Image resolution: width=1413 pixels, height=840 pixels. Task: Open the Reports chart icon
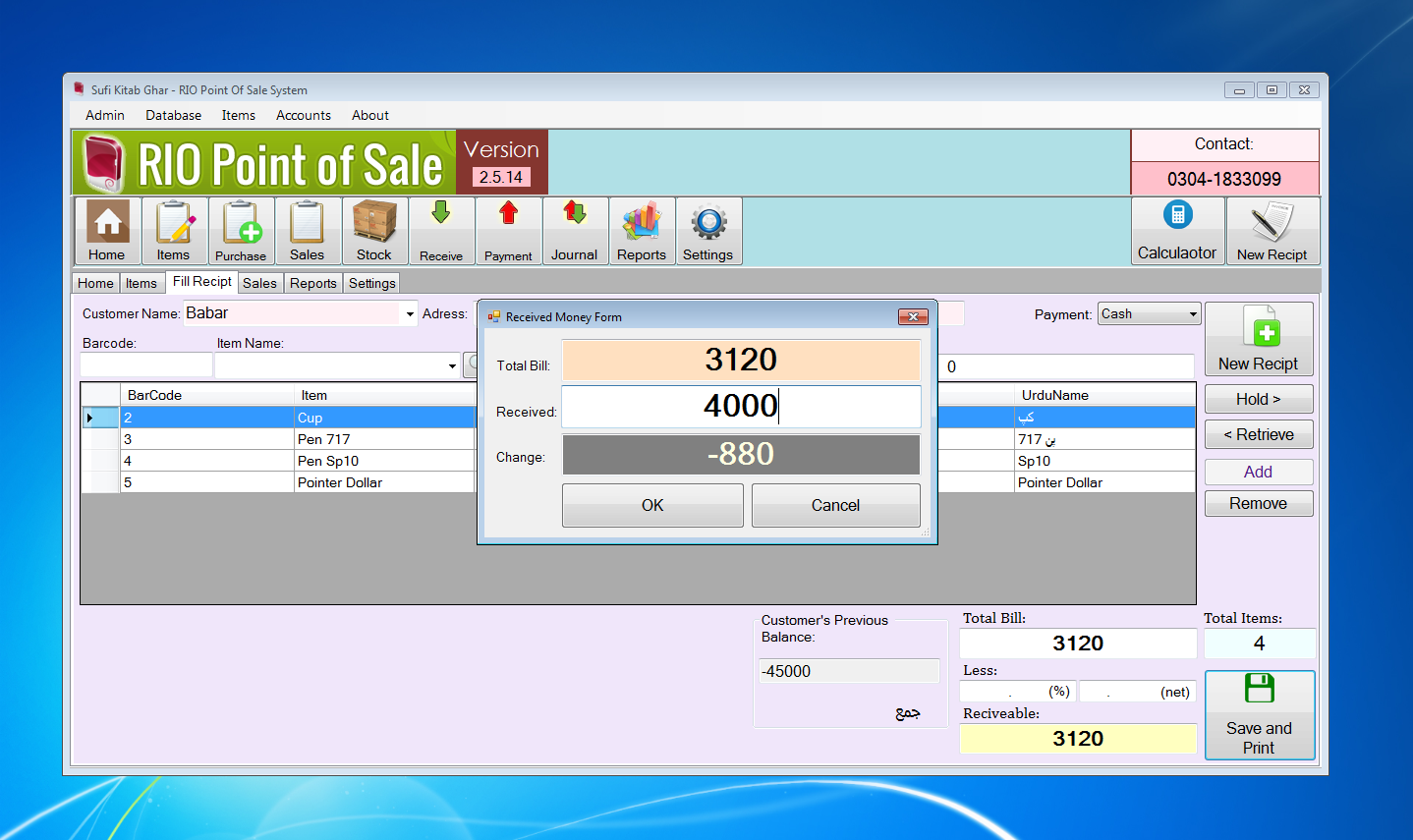click(x=642, y=230)
